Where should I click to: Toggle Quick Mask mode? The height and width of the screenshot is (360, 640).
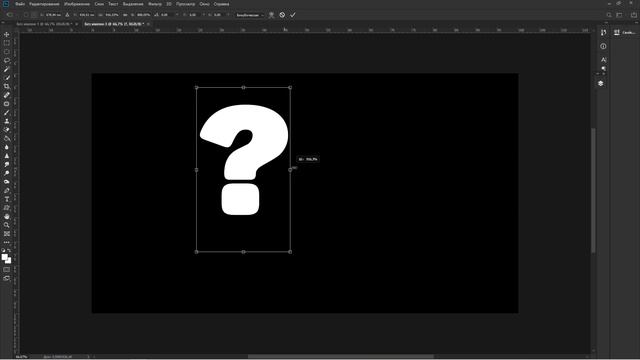7,269
